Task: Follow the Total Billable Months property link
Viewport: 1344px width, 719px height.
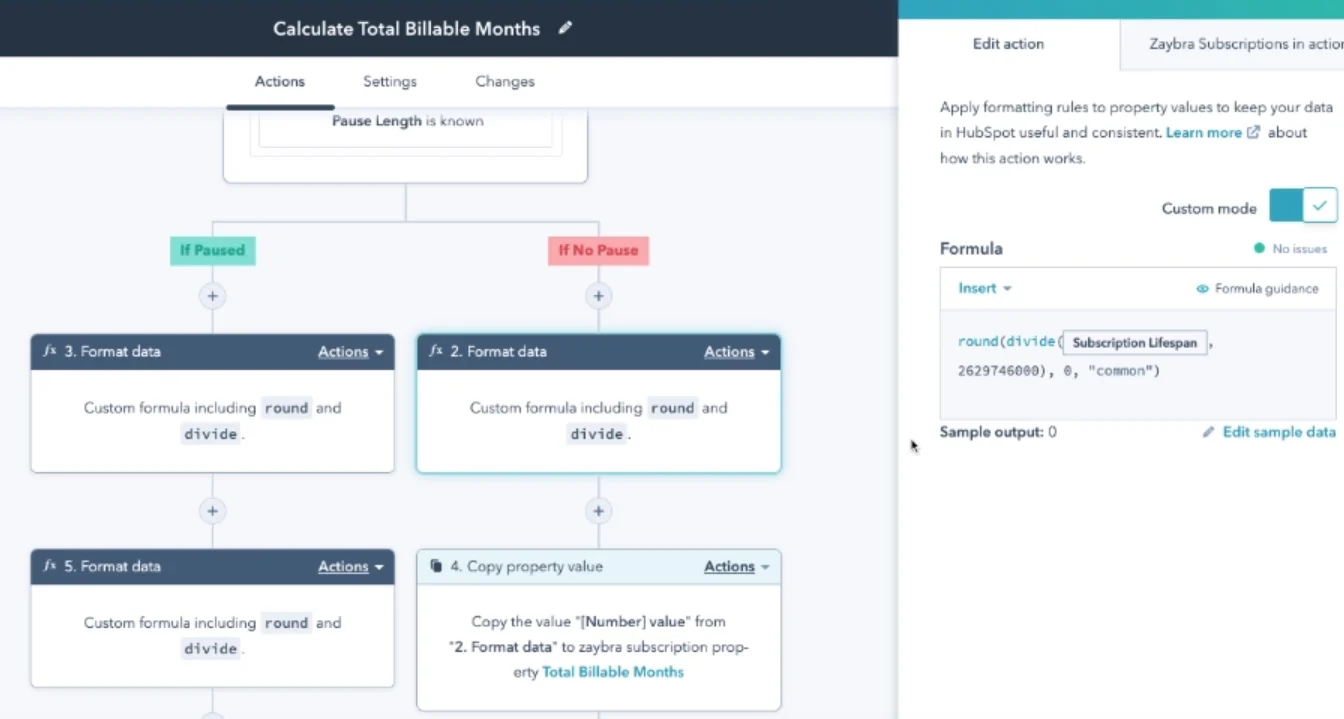Action: 612,672
